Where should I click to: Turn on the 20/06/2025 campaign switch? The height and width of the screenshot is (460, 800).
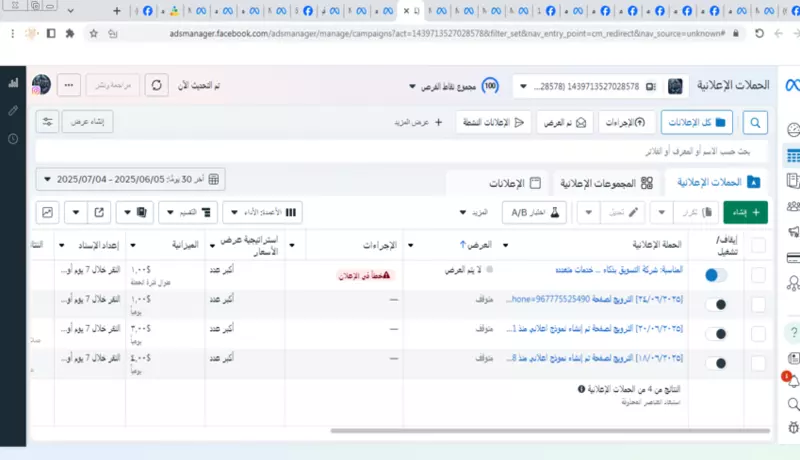point(716,334)
